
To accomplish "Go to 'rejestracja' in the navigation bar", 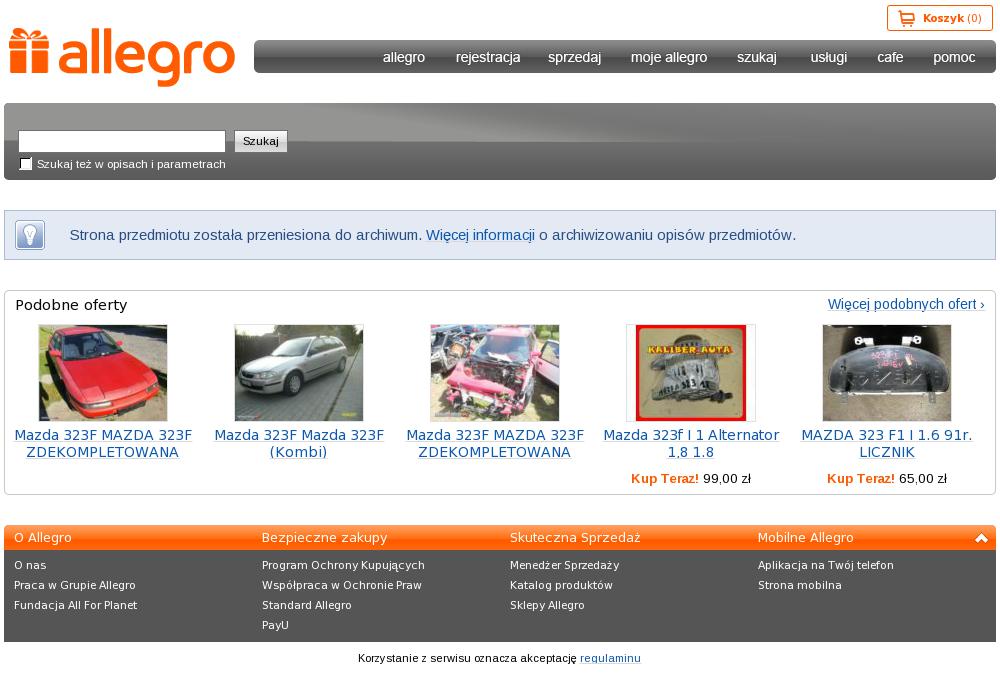I will (488, 57).
